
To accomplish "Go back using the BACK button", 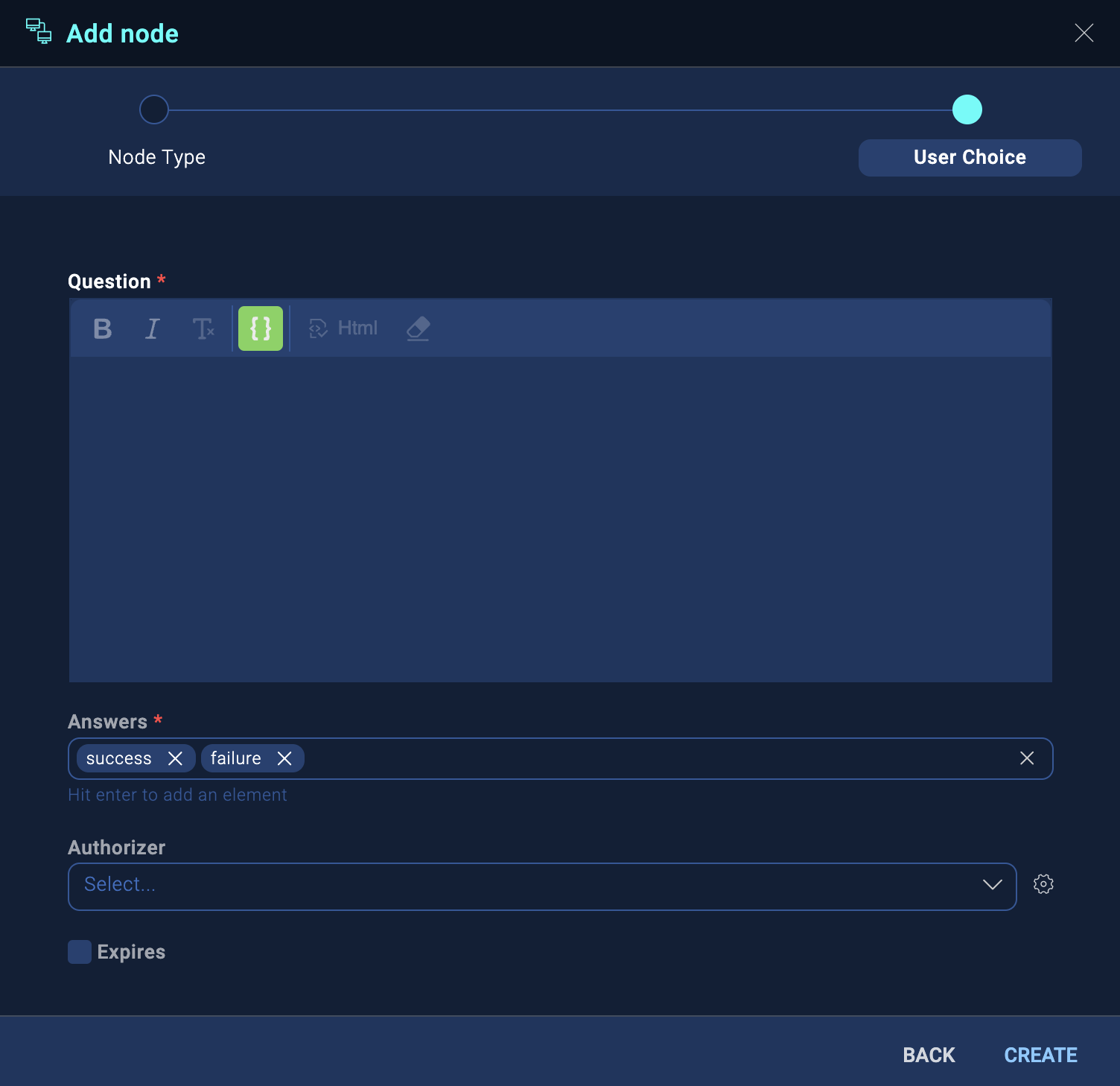I will (x=928, y=1055).
